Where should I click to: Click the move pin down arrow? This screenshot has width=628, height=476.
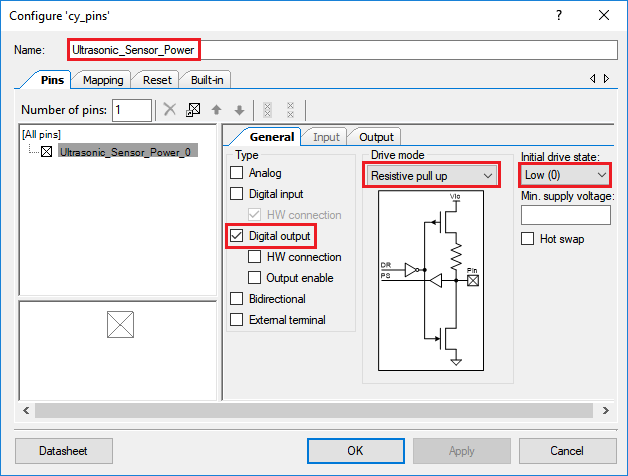pos(240,109)
